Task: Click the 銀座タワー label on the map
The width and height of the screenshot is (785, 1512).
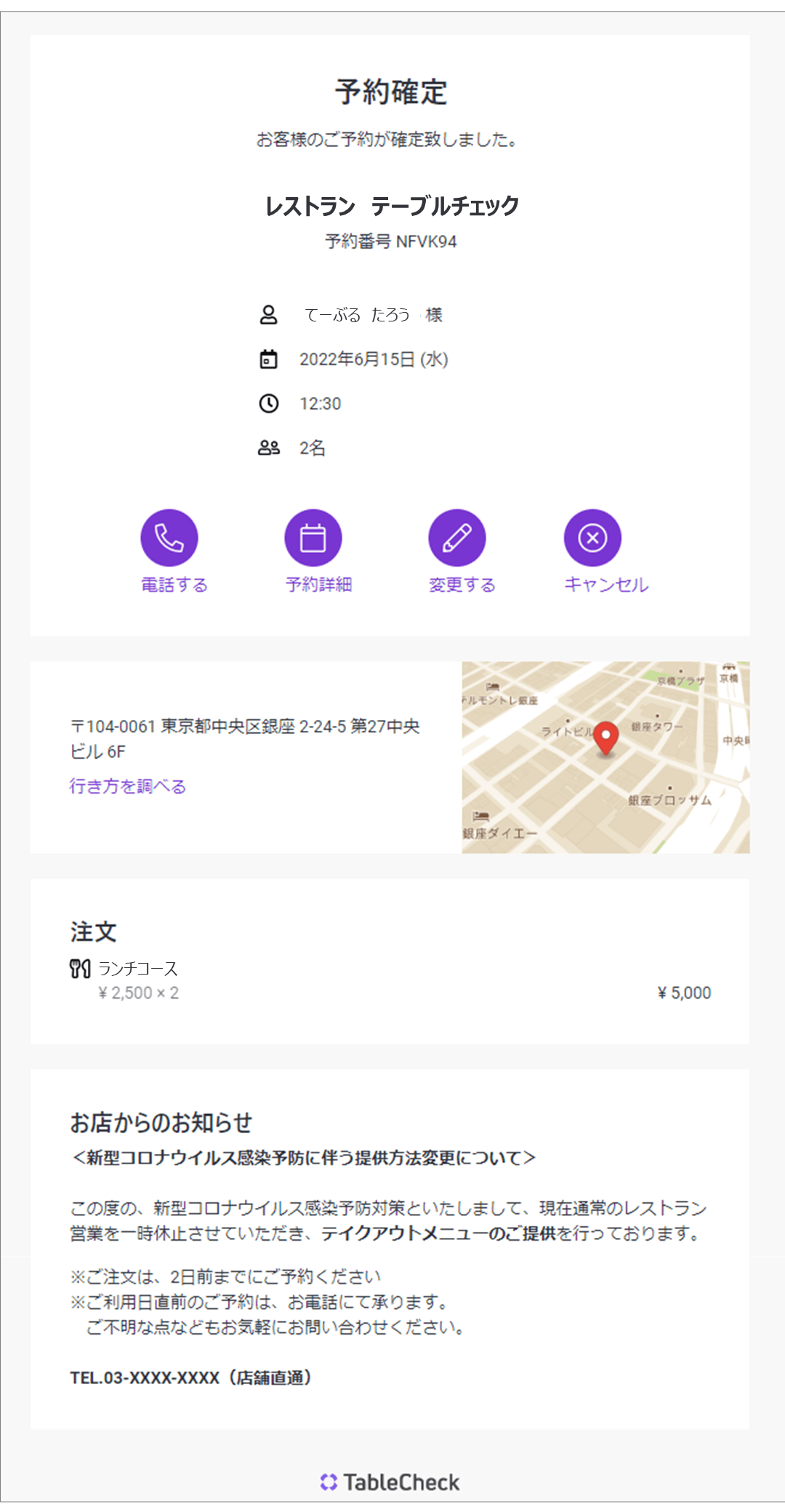Action: 657,727
